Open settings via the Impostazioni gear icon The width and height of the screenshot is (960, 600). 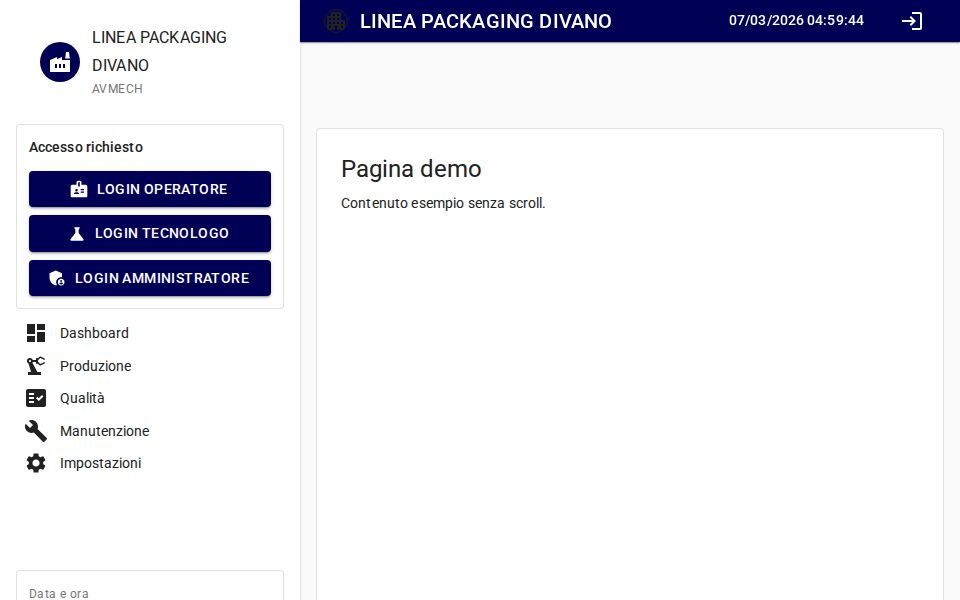coord(36,463)
